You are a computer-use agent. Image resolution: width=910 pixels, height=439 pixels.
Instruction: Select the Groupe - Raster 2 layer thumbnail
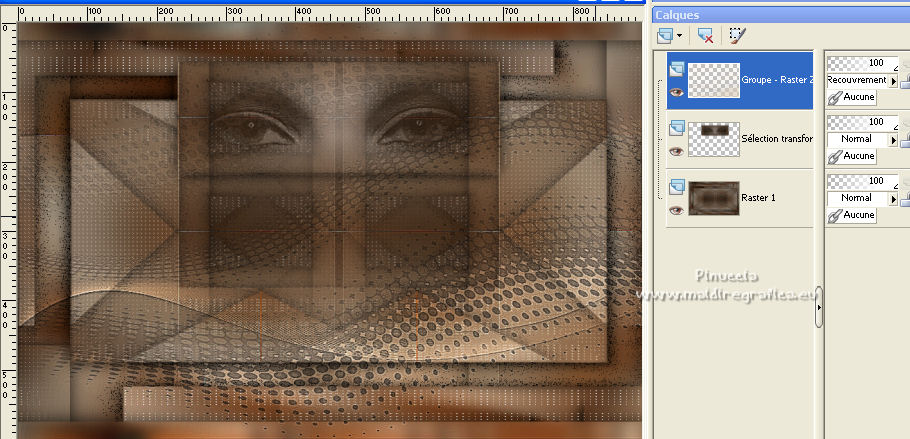click(x=714, y=80)
